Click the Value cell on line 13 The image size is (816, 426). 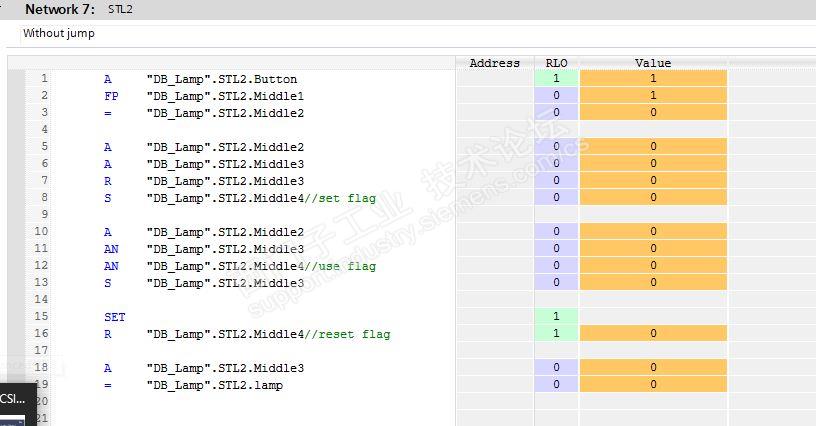653,282
